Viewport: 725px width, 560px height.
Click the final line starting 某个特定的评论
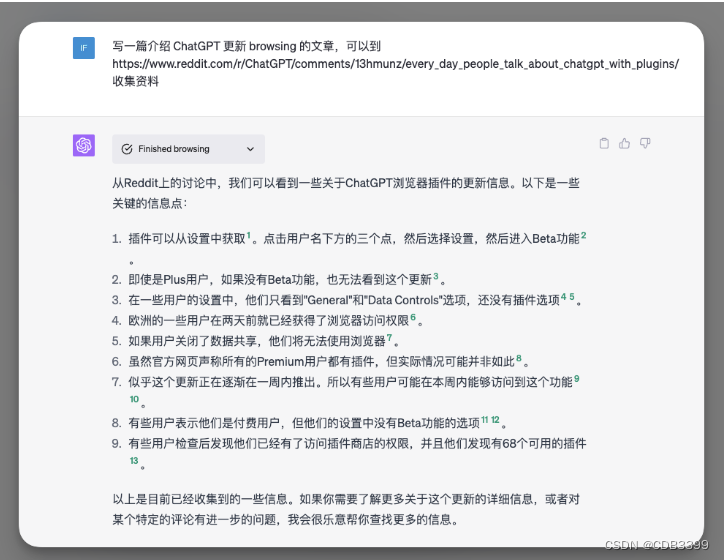click(x=285, y=520)
